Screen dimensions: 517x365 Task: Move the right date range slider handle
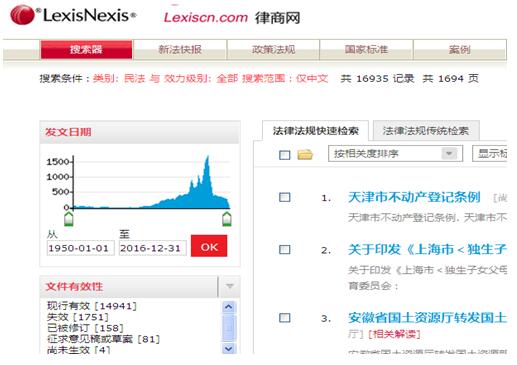click(x=227, y=219)
